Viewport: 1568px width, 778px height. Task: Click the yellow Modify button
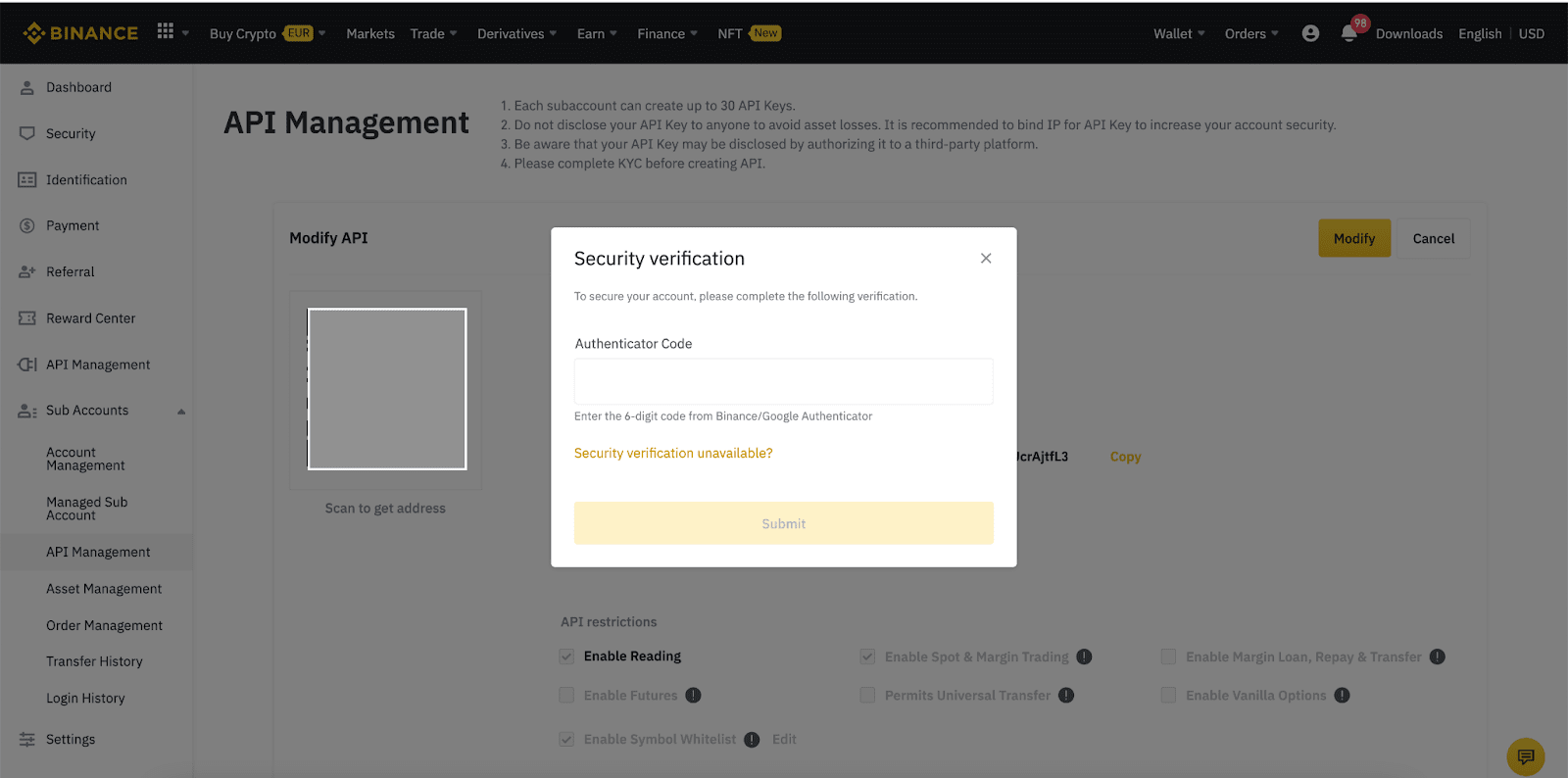pos(1354,238)
